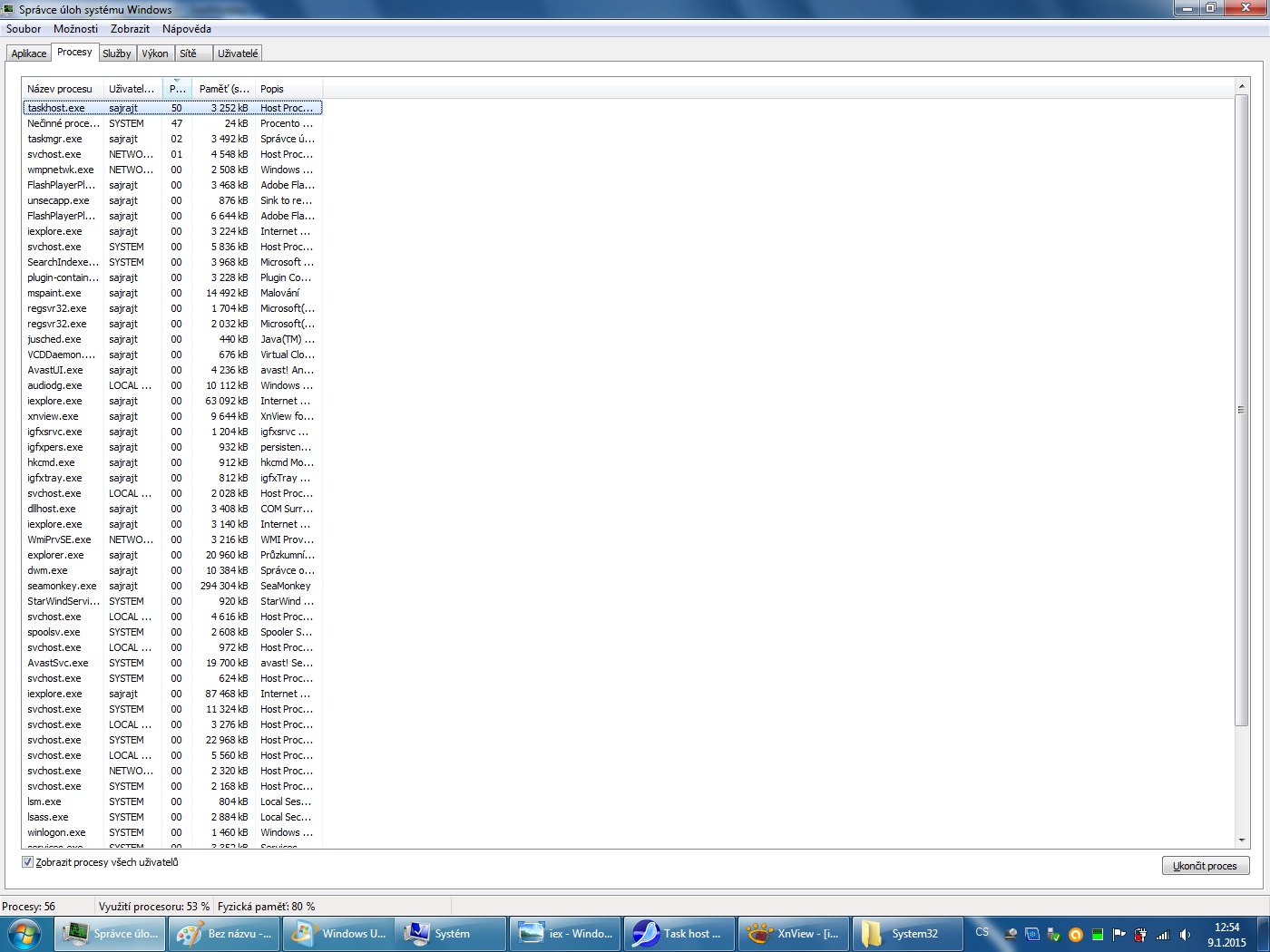Viewport: 1270px width, 952px height.
Task: Switch to the Systém taskbar window
Action: [x=452, y=933]
